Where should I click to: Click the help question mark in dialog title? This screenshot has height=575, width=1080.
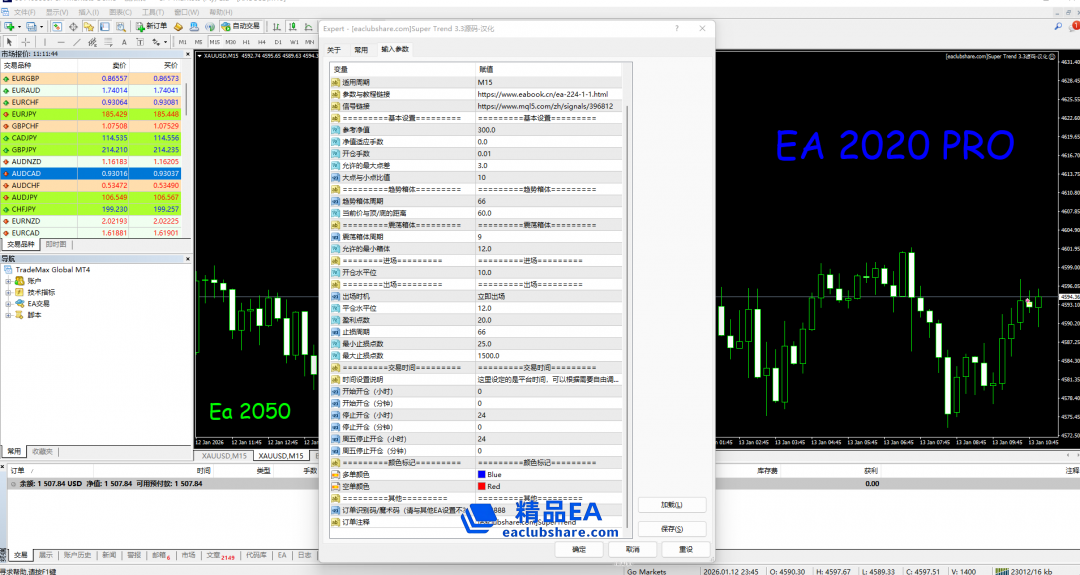[x=681, y=30]
